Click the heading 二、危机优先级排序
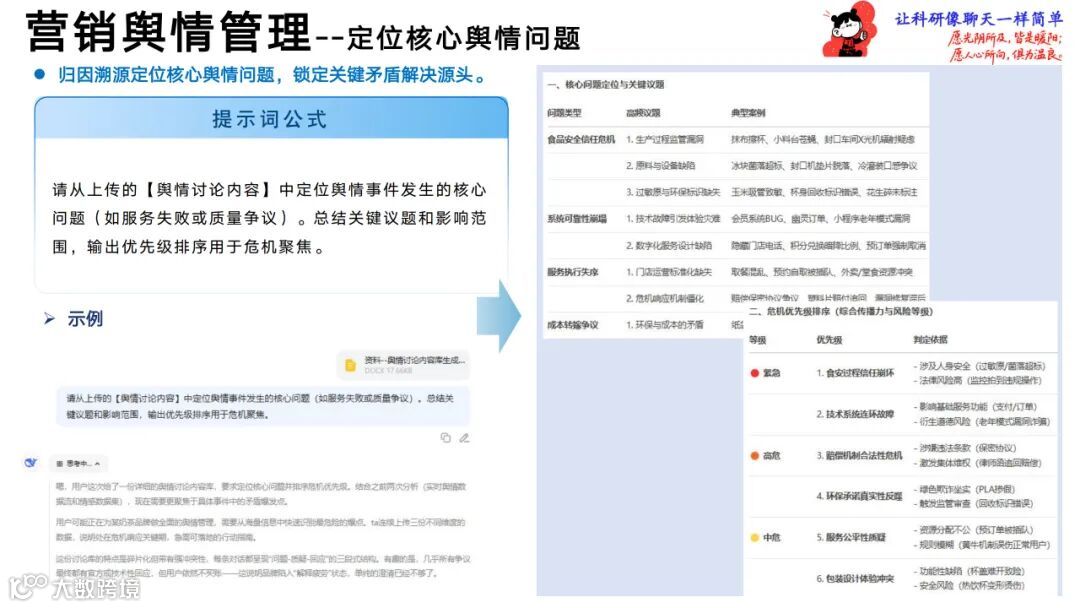The image size is (1080, 608). click(x=840, y=312)
